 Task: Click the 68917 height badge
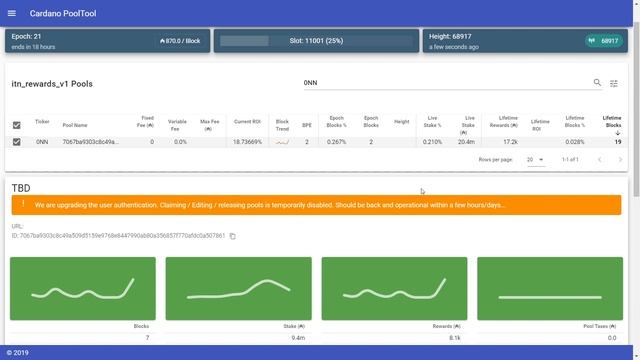pos(604,41)
